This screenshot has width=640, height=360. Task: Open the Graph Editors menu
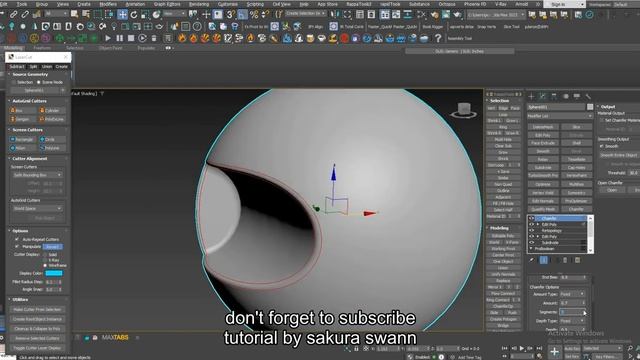point(167,4)
